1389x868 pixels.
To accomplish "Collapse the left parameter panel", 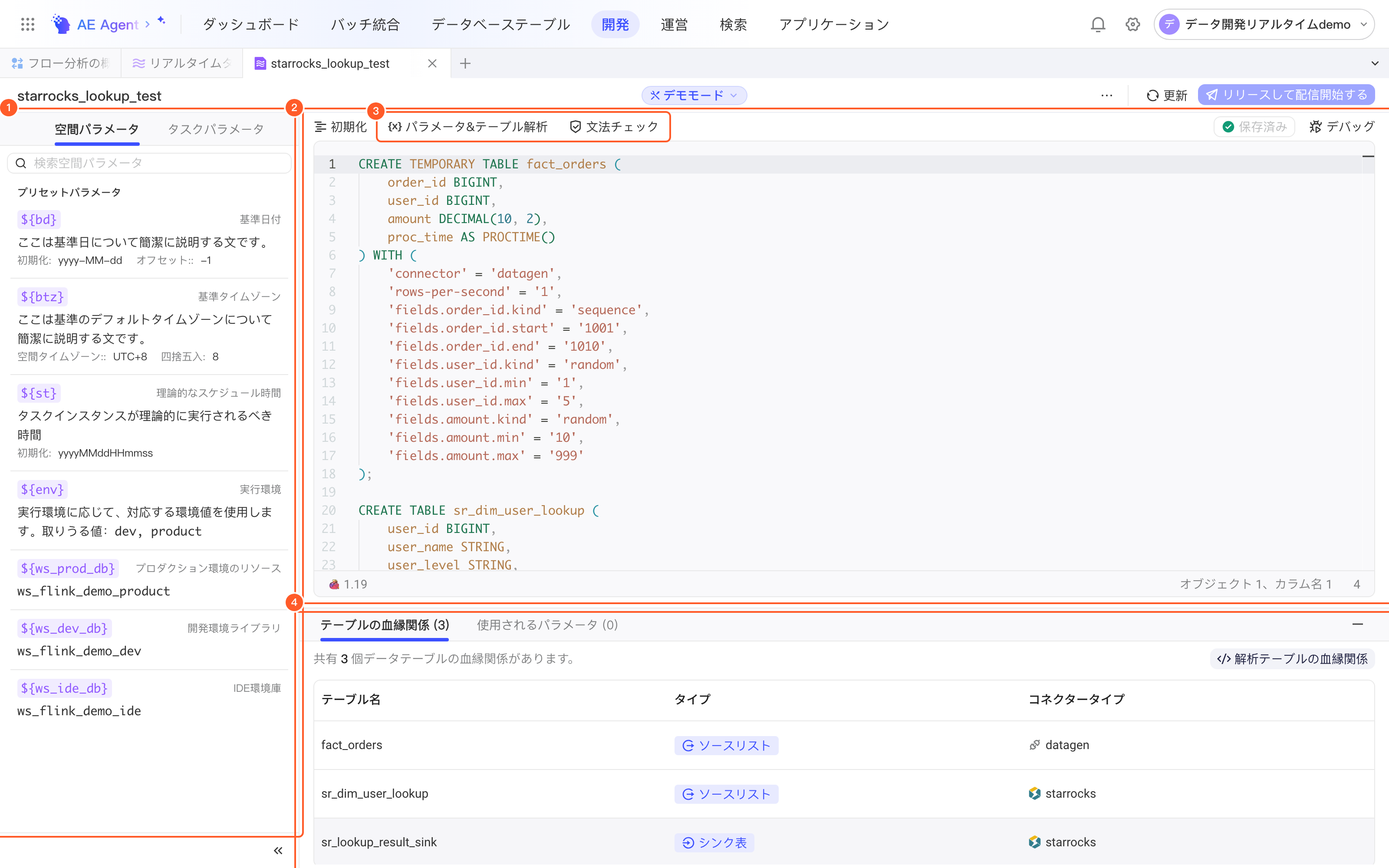I will point(278,851).
